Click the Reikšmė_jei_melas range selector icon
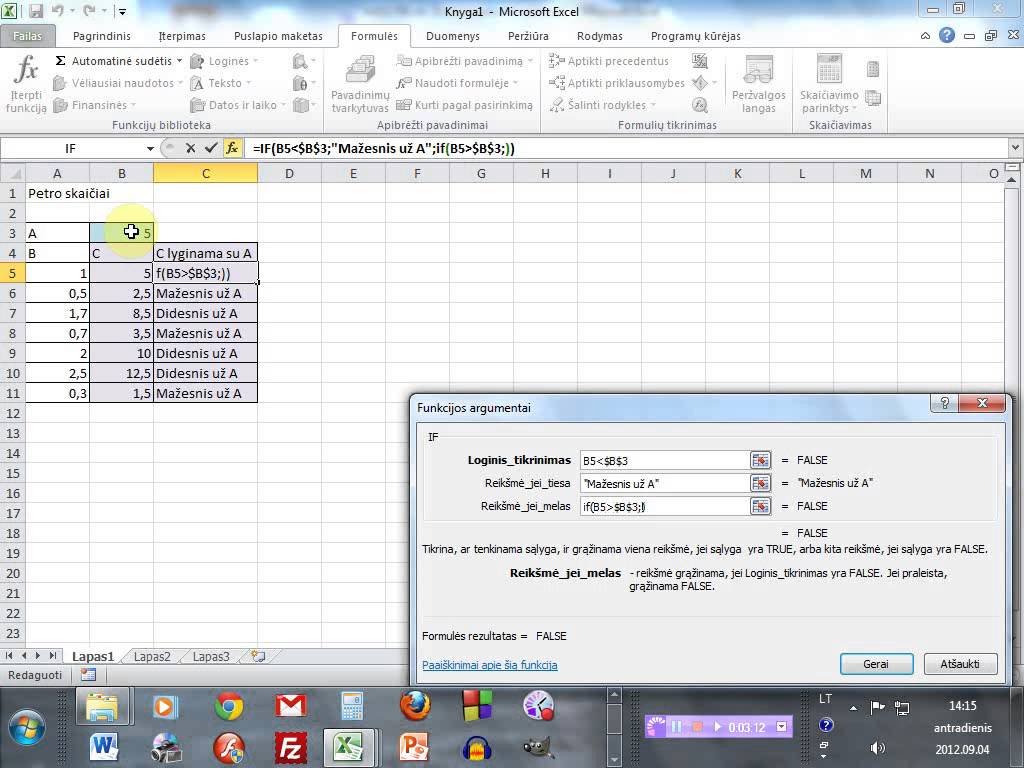This screenshot has height=768, width=1024. point(760,506)
